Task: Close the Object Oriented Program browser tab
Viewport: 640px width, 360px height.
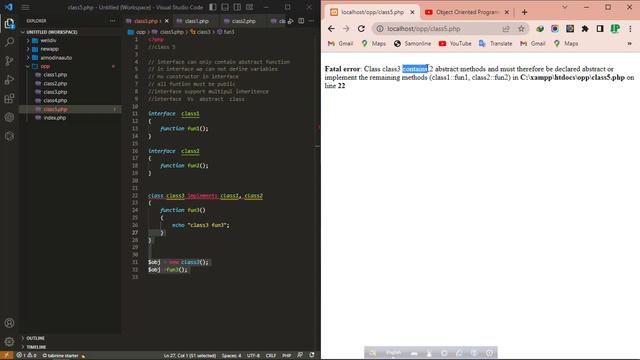Action: pyautogui.click(x=507, y=12)
